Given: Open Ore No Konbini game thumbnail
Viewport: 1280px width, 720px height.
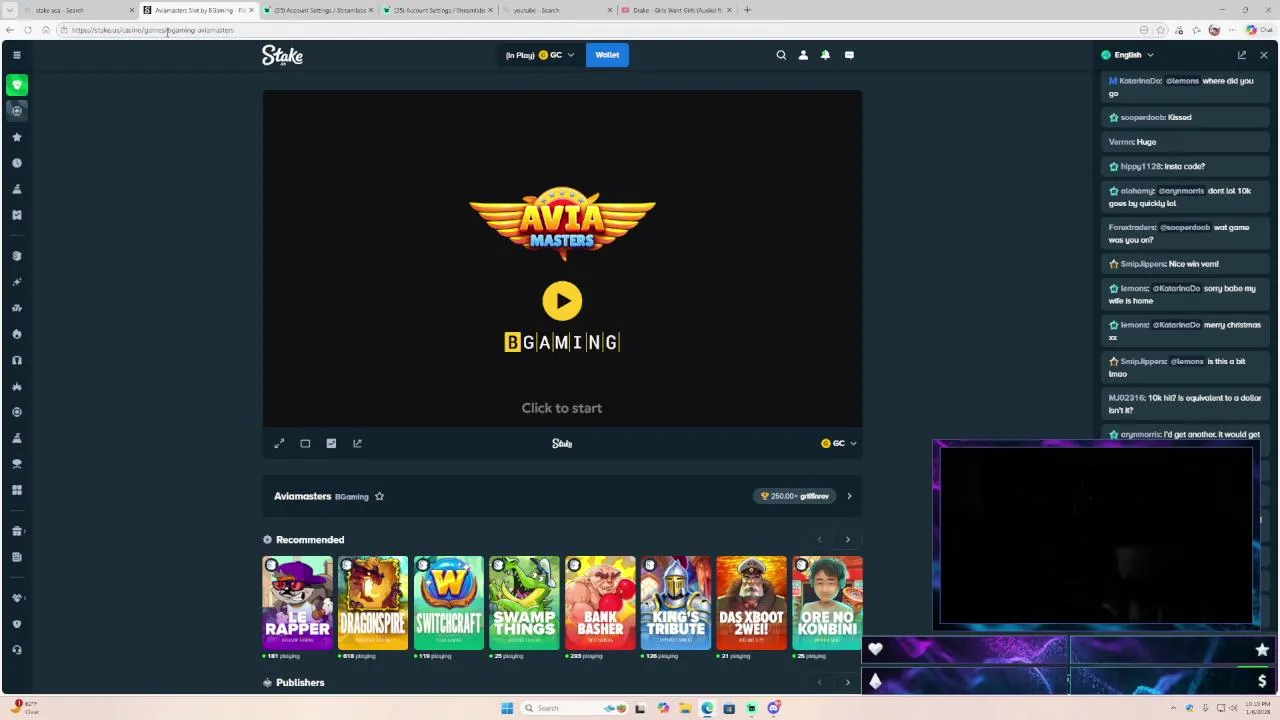Looking at the screenshot, I should point(827,603).
